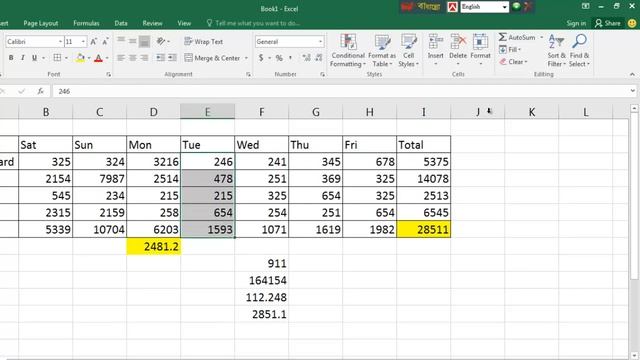Viewport: 640px width, 360px height.
Task: Click the Format cells icon
Action: click(x=480, y=42)
